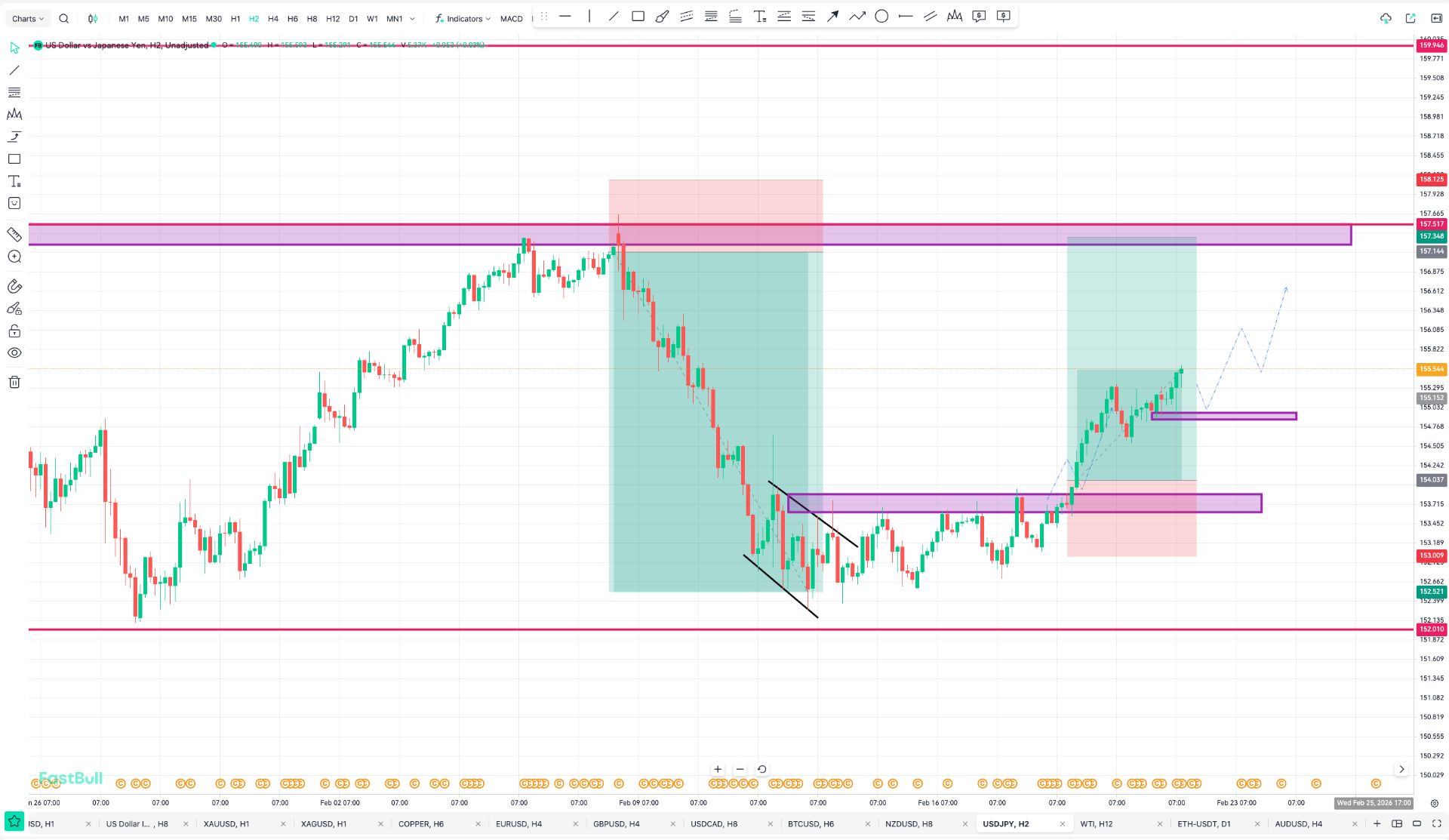Toggle lock all drawings padlock

[x=14, y=331]
